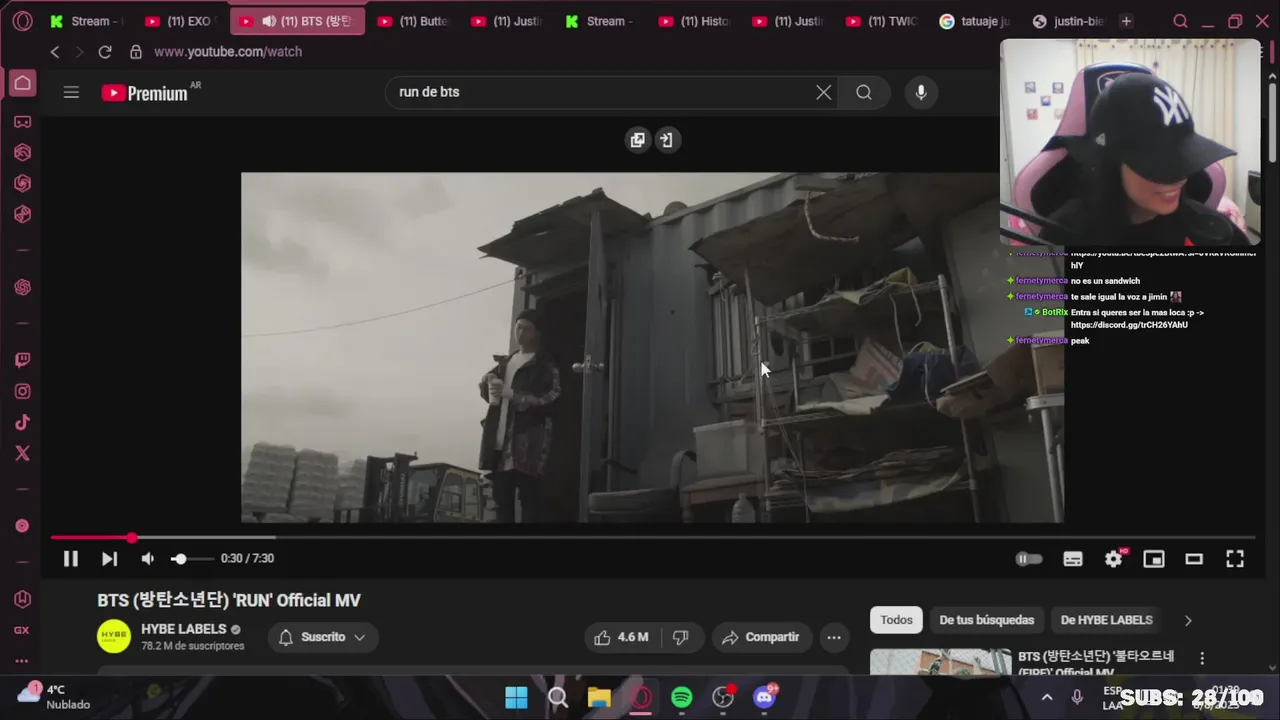The width and height of the screenshot is (1280, 720).
Task: Enable theater mode on the player
Action: coord(1194,559)
